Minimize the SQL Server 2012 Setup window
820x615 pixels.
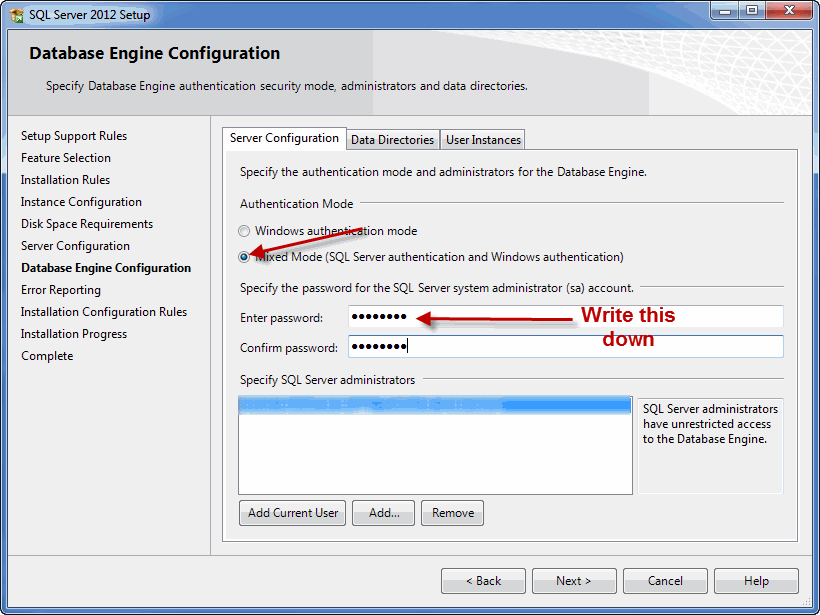[x=725, y=11]
